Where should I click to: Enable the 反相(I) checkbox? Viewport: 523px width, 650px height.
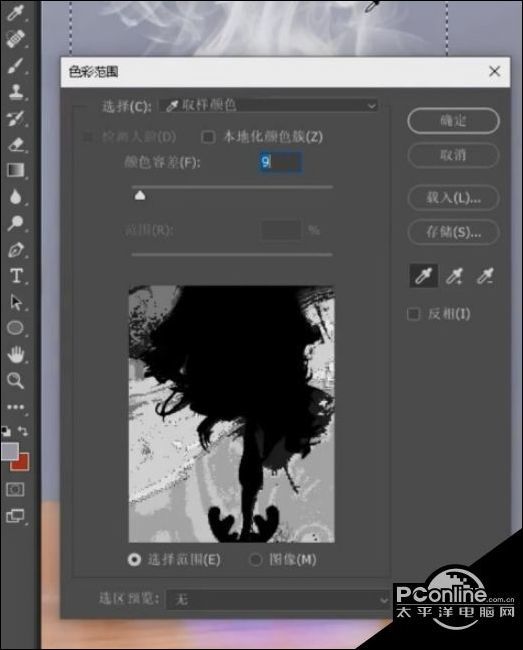pyautogui.click(x=413, y=314)
